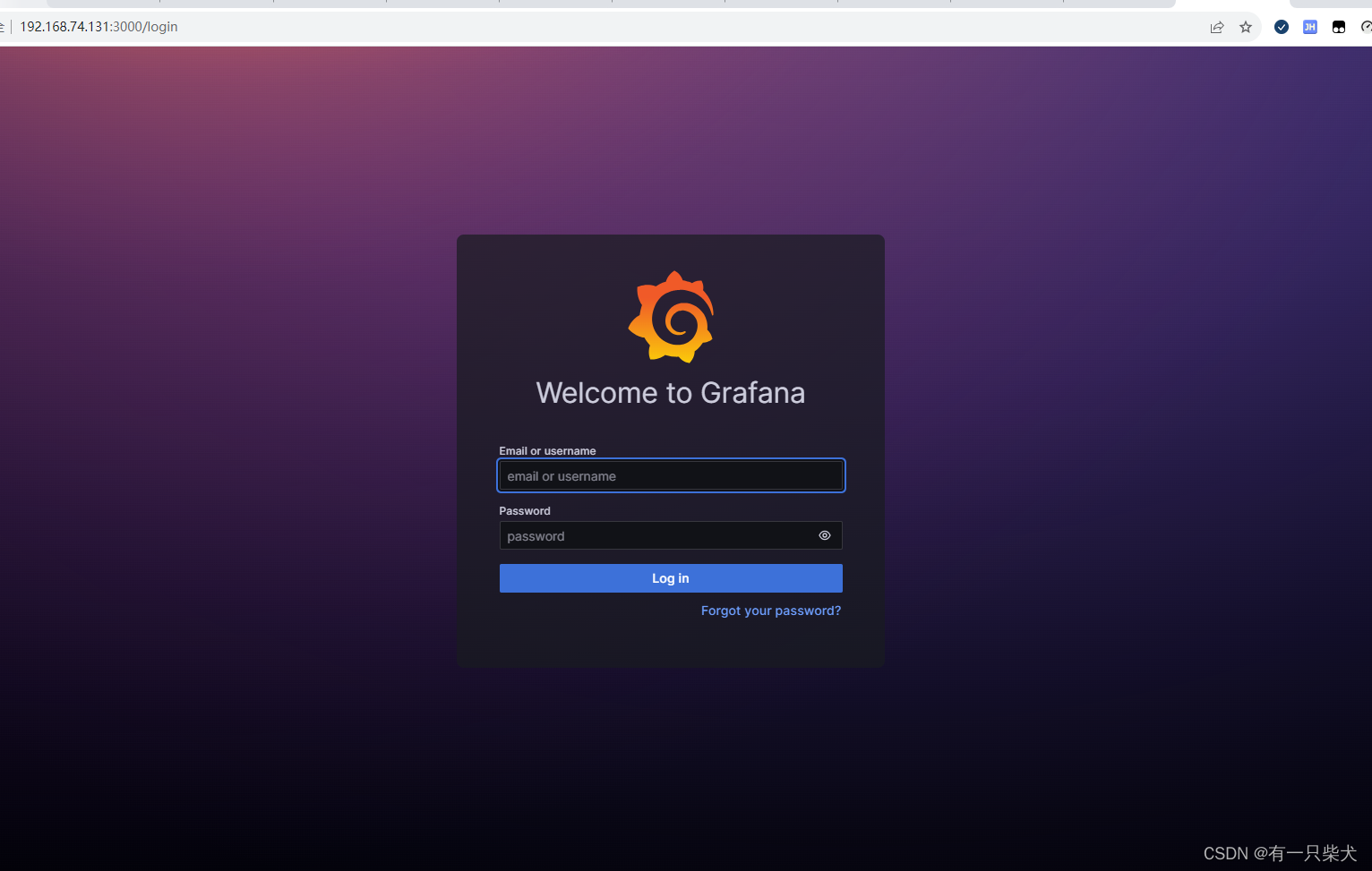Open the JH browser extension
Screen dimensions: 1372x871
pos(1309,27)
